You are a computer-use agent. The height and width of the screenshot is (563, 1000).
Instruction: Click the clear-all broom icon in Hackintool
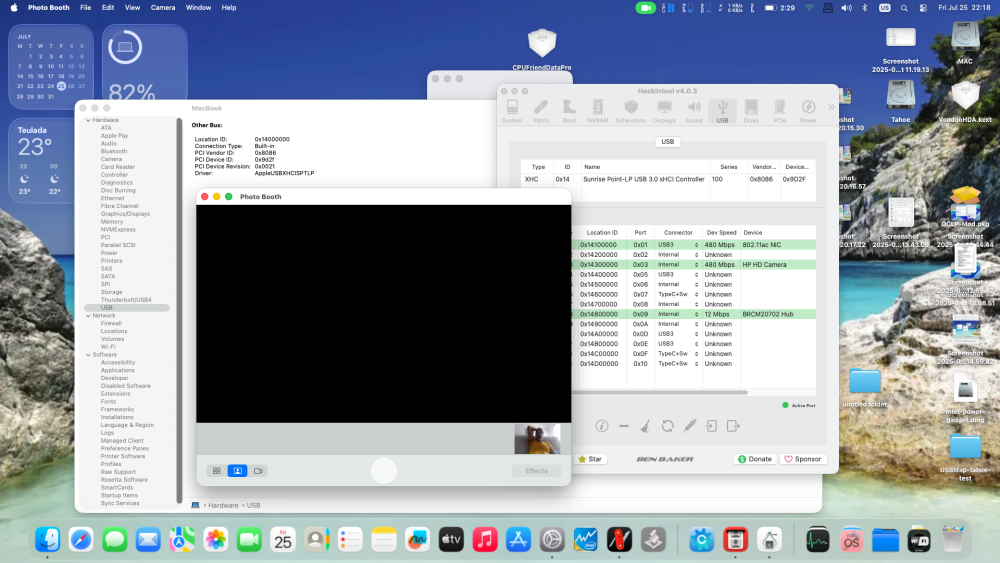click(x=645, y=426)
